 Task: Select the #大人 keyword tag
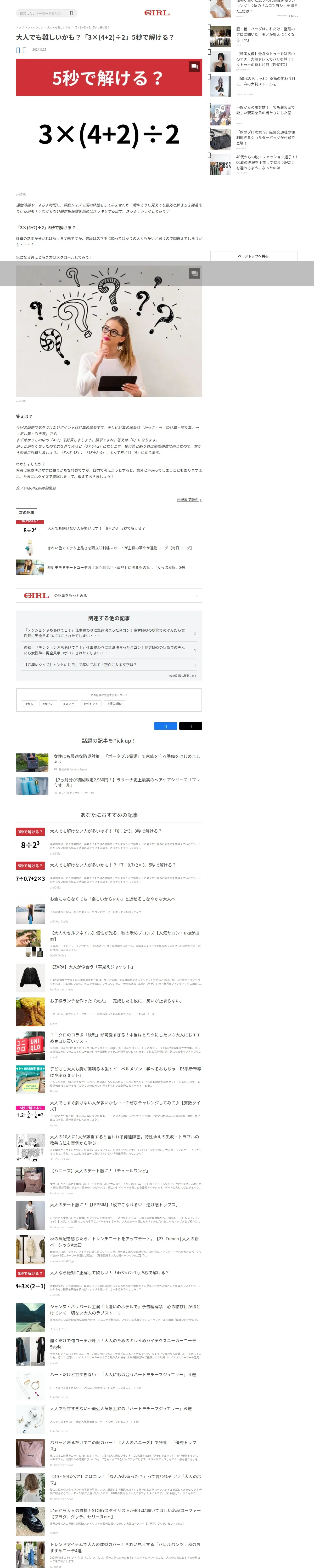[29, 704]
